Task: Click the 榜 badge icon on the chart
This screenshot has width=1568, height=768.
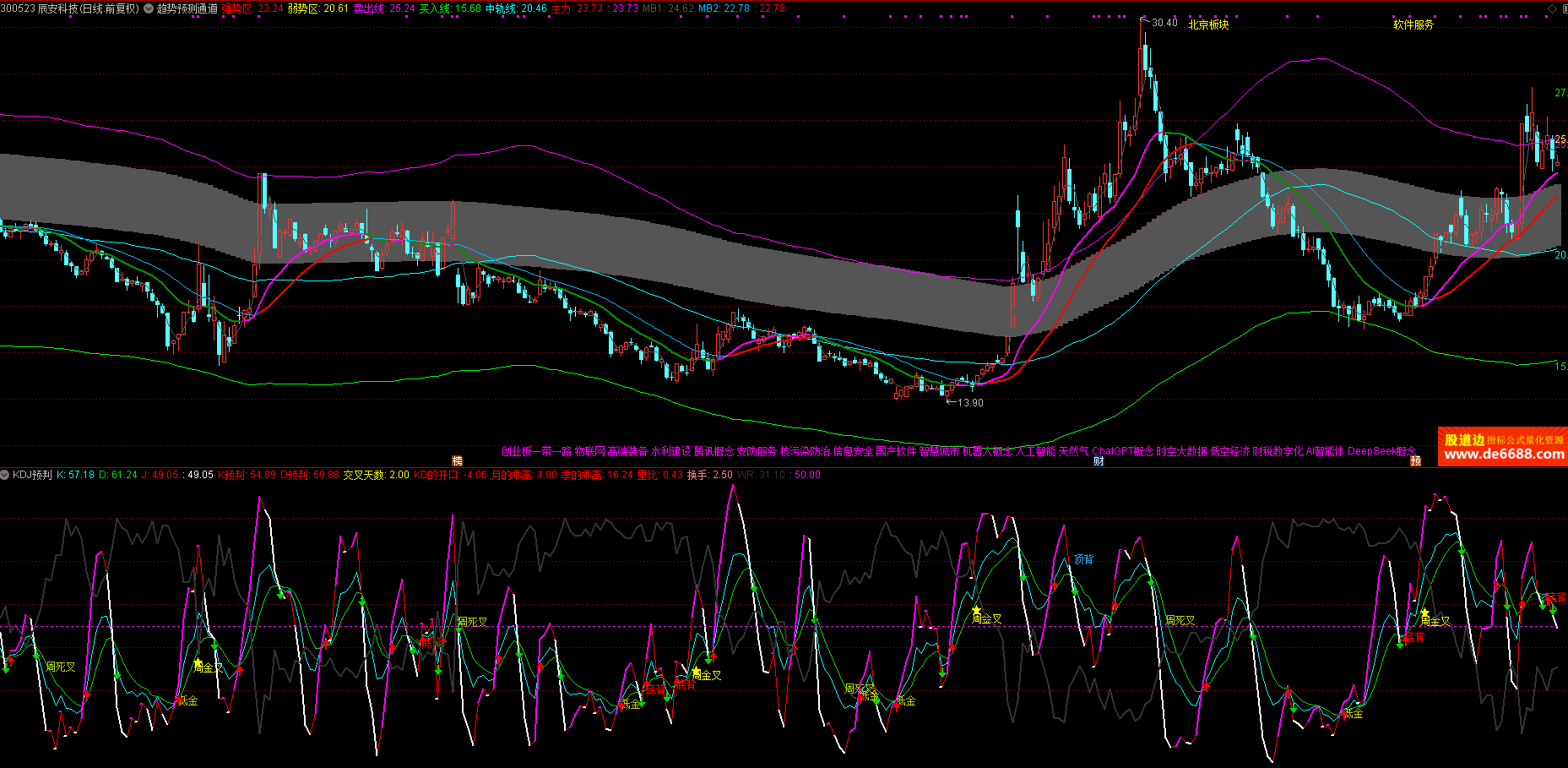Action: (457, 460)
